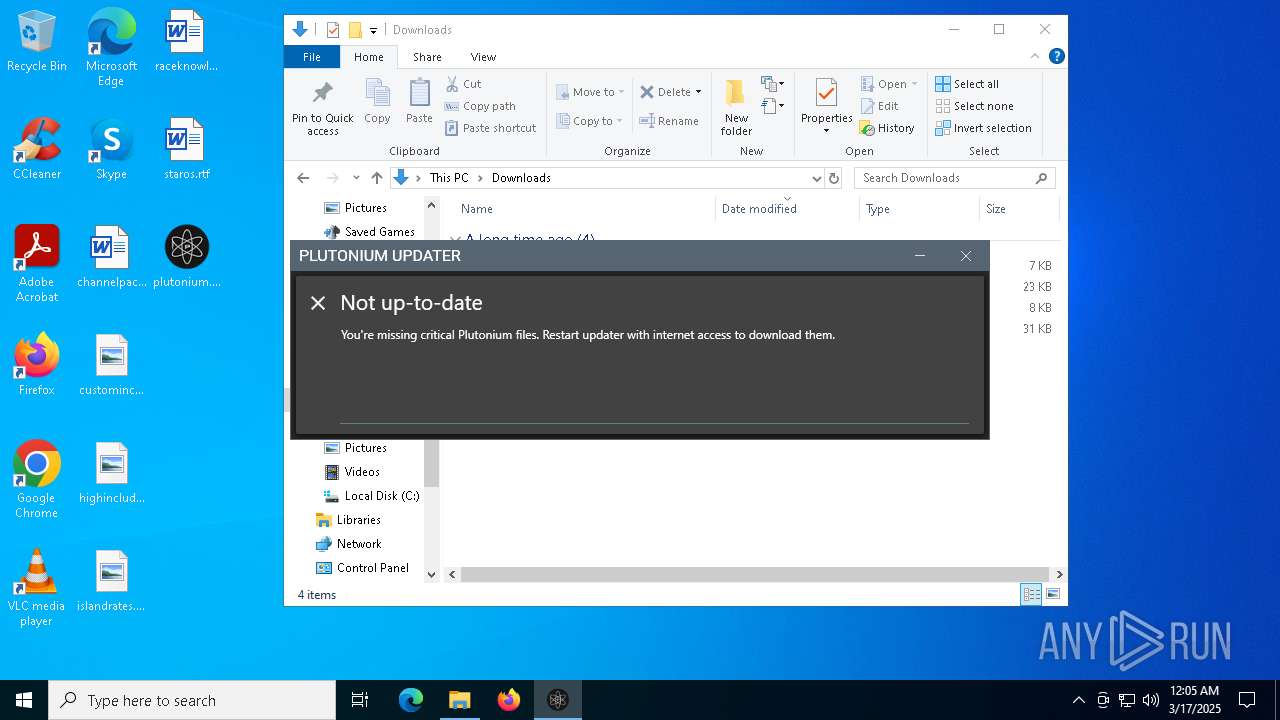Open Explorer Help icon
The width and height of the screenshot is (1280, 720).
[x=1056, y=56]
